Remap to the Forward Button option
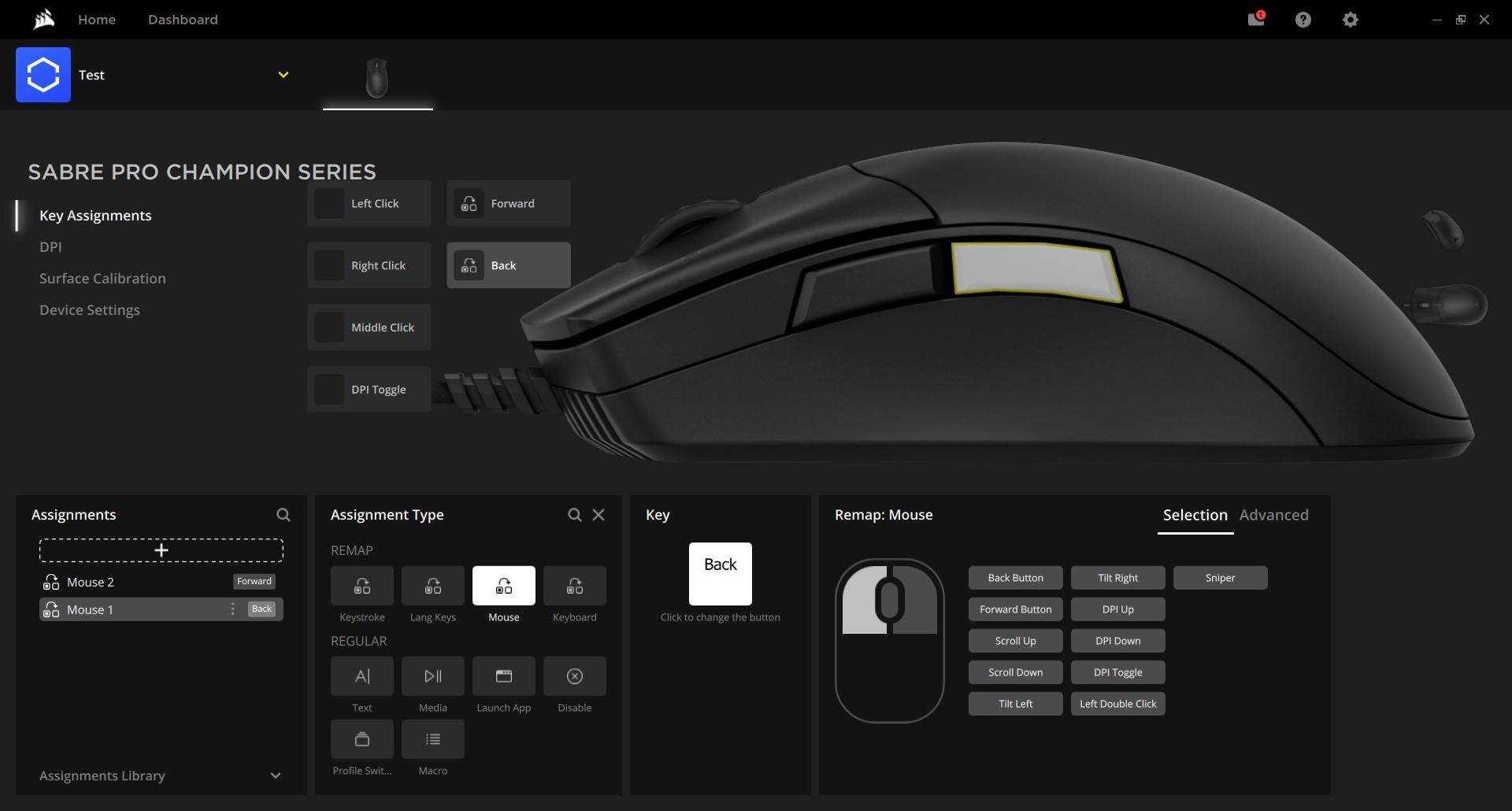Image resolution: width=1512 pixels, height=811 pixels. pos(1015,609)
